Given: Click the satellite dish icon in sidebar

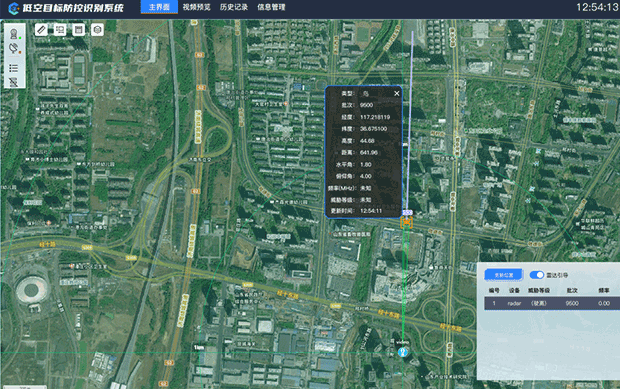Looking at the screenshot, I should coord(14,49).
